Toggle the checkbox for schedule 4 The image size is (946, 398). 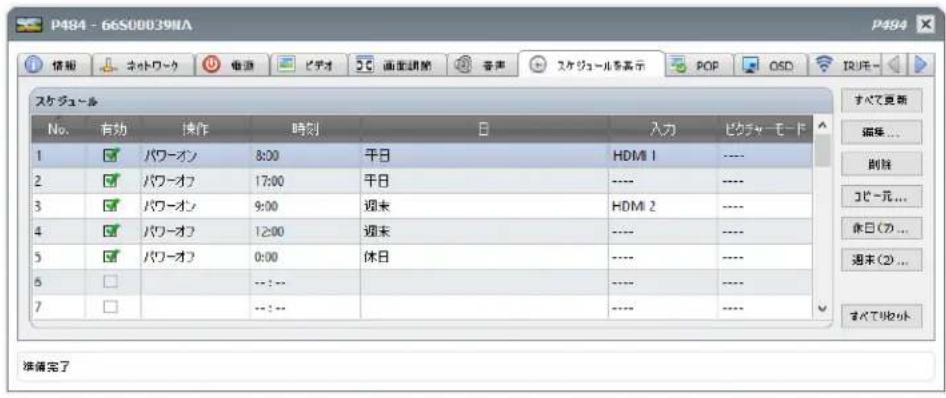pyautogui.click(x=112, y=231)
